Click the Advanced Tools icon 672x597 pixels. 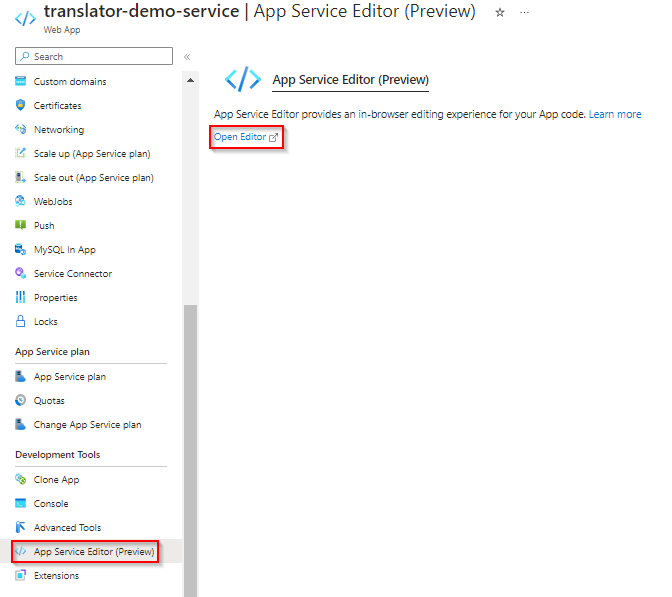(x=21, y=527)
